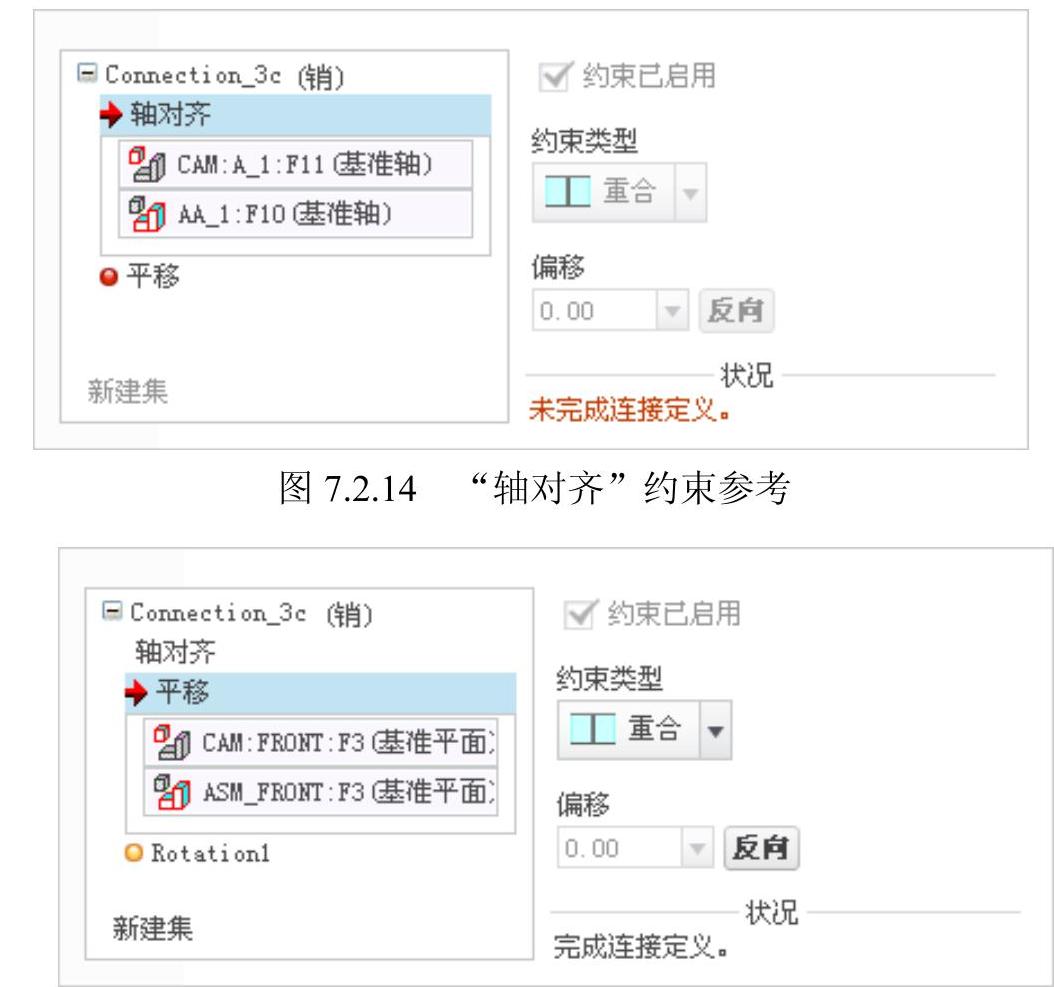Screen dimensions: 1054x987
Task: Click the AA_1:F10 assembly reference icon
Action: 147,214
